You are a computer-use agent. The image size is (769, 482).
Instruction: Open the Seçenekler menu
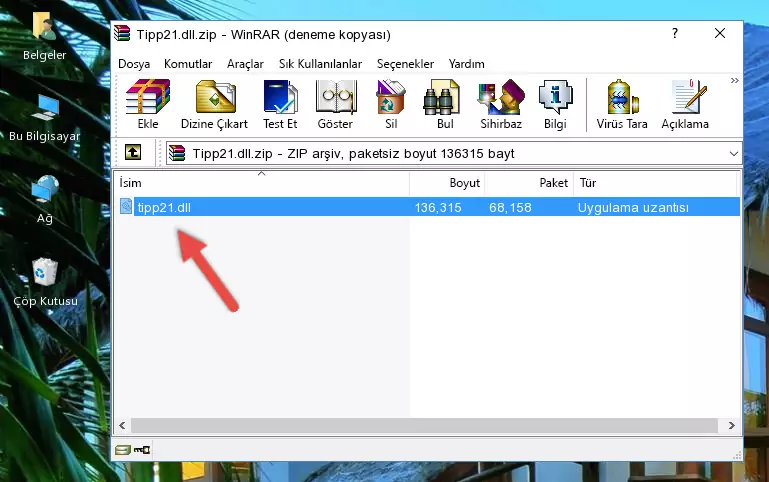tap(405, 64)
